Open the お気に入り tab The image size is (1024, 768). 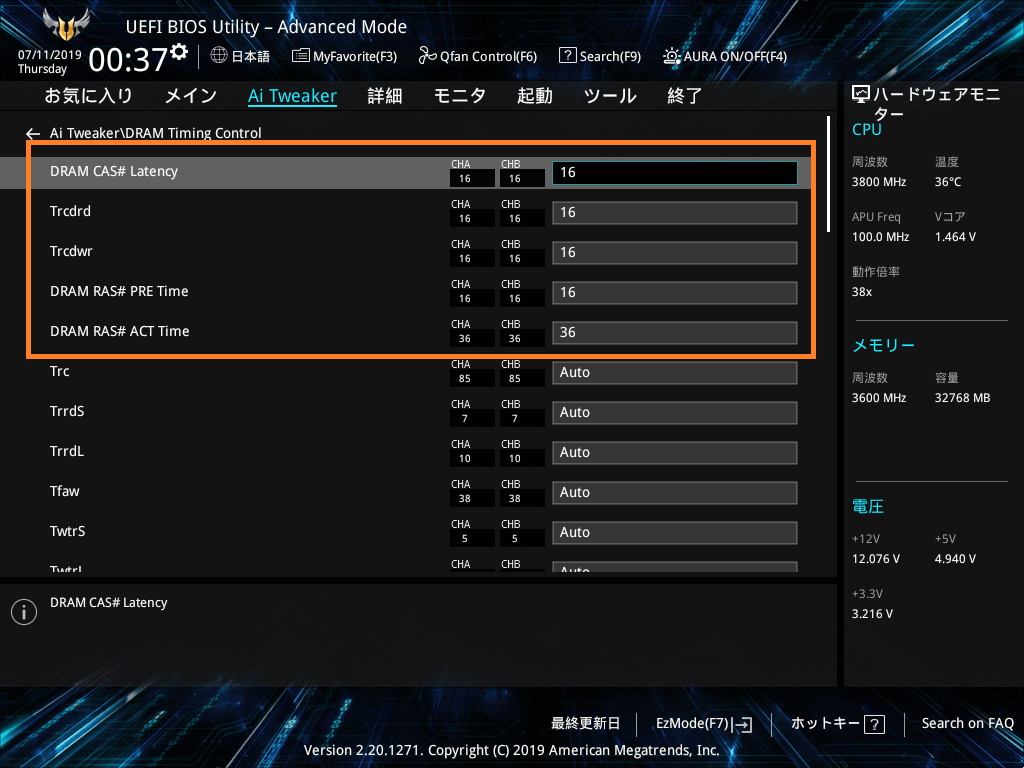point(88,96)
